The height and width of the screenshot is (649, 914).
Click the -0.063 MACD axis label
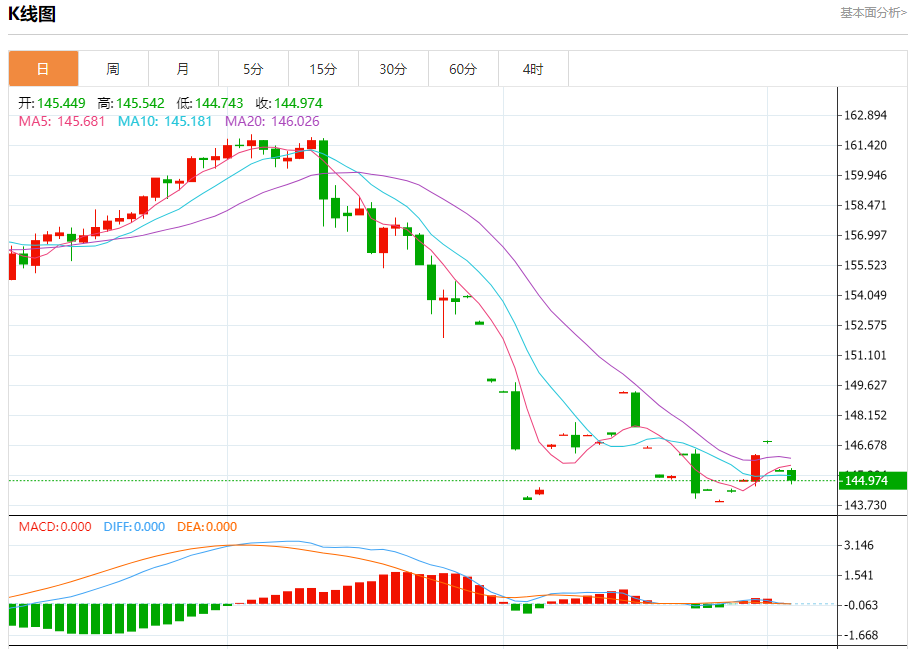click(x=860, y=605)
